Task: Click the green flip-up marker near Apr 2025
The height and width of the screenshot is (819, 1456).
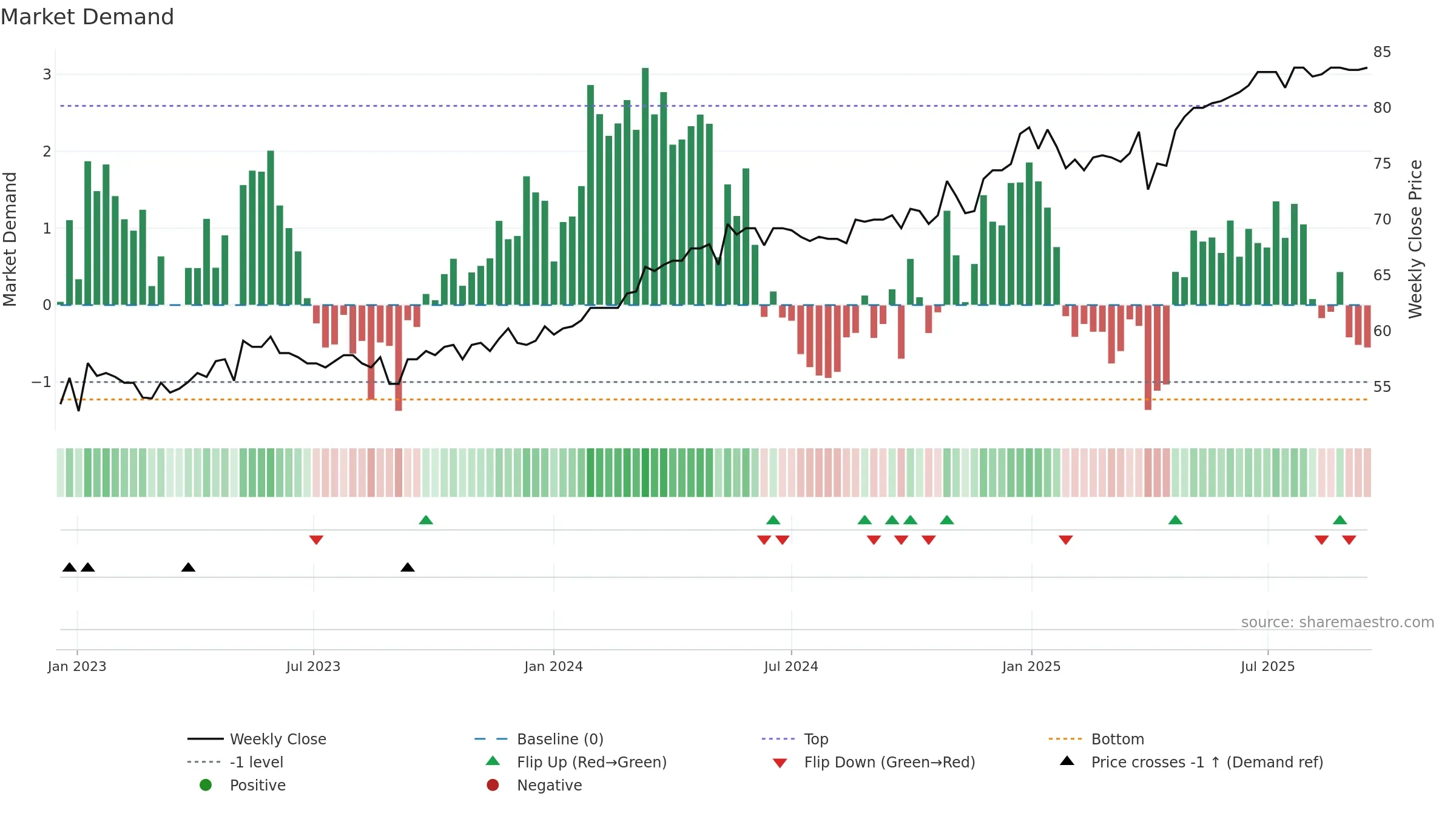Action: [x=1176, y=520]
